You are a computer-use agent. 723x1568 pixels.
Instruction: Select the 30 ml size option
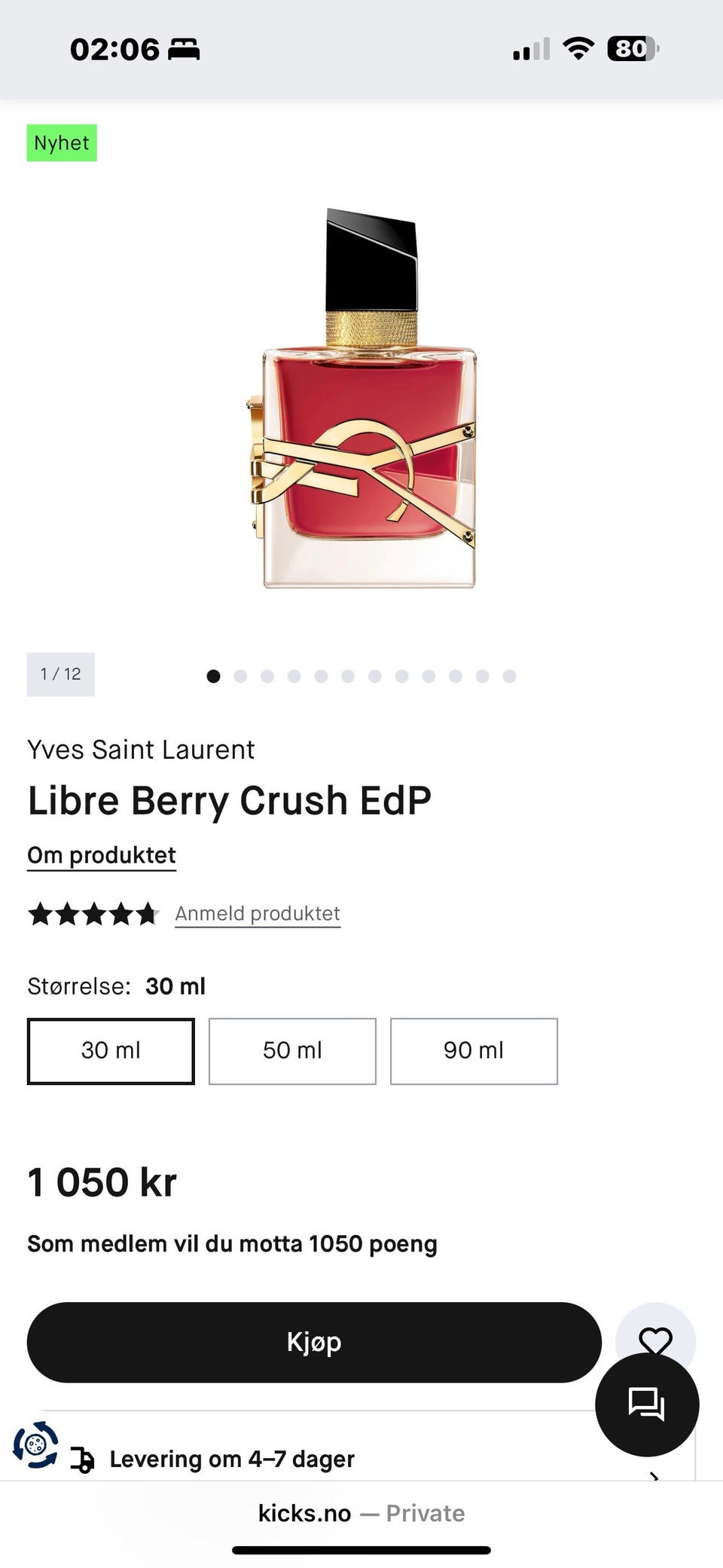tap(111, 1051)
